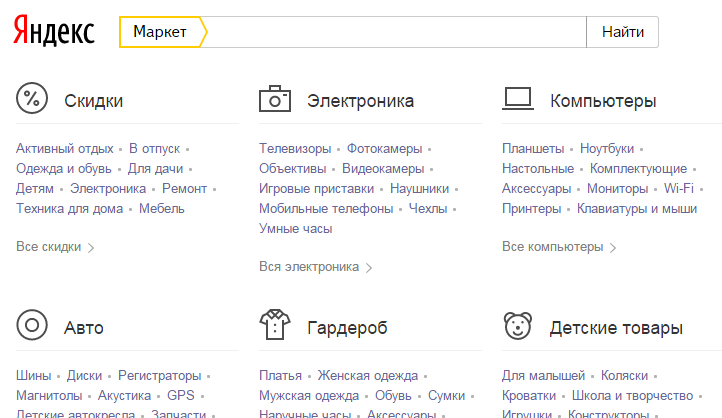This screenshot has width=722, height=418.
Task: View Планшеты category
Action: [533, 149]
